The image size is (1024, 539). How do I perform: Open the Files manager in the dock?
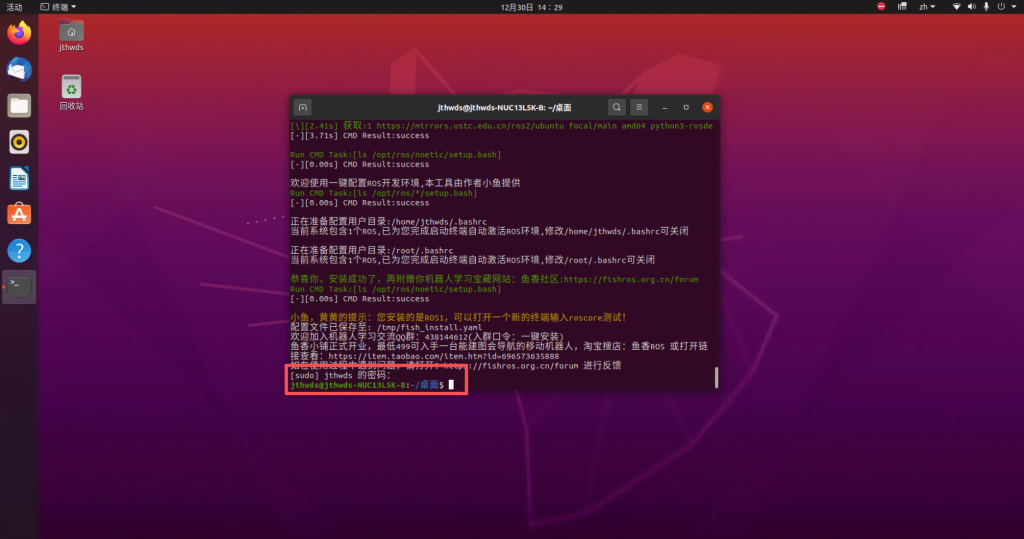pyautogui.click(x=19, y=105)
